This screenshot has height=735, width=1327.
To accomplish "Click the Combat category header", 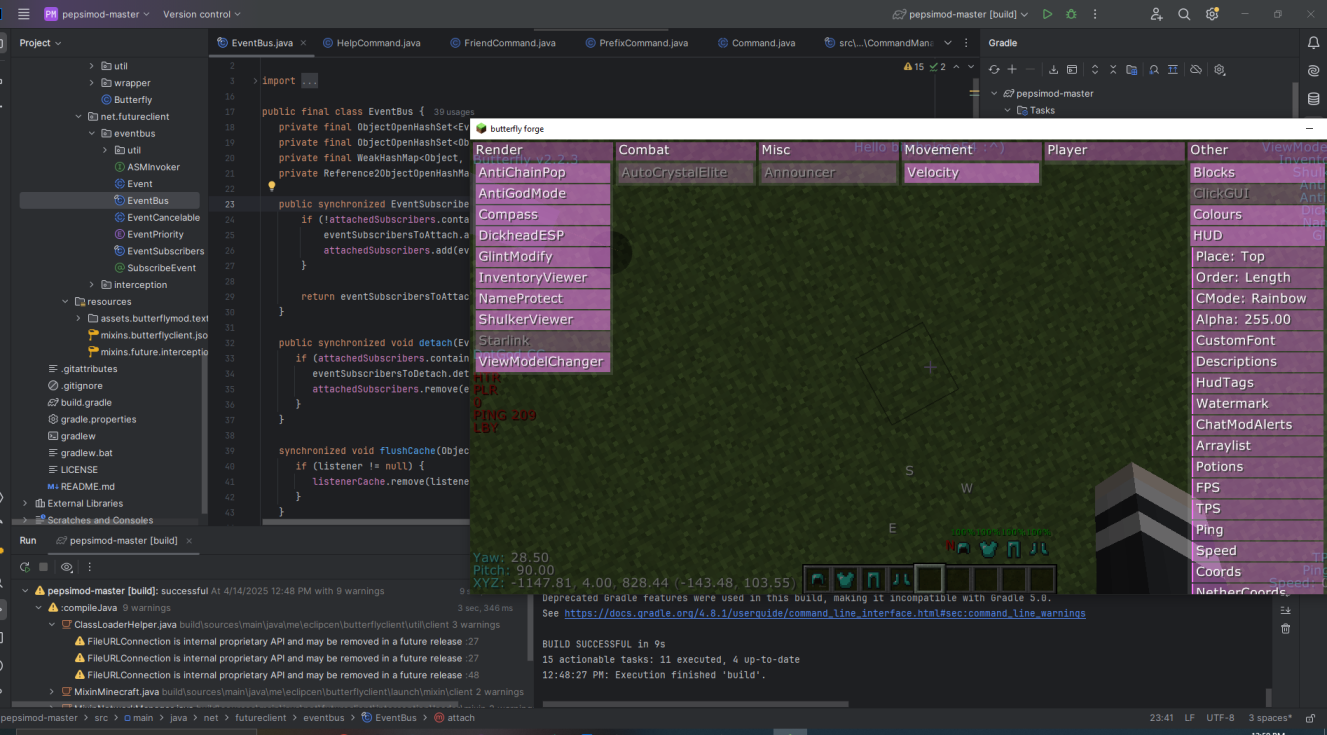I will tap(685, 150).
